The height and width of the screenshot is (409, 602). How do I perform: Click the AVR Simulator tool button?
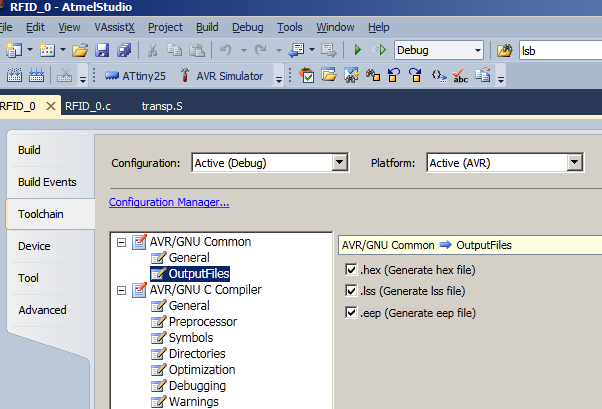pos(222,76)
